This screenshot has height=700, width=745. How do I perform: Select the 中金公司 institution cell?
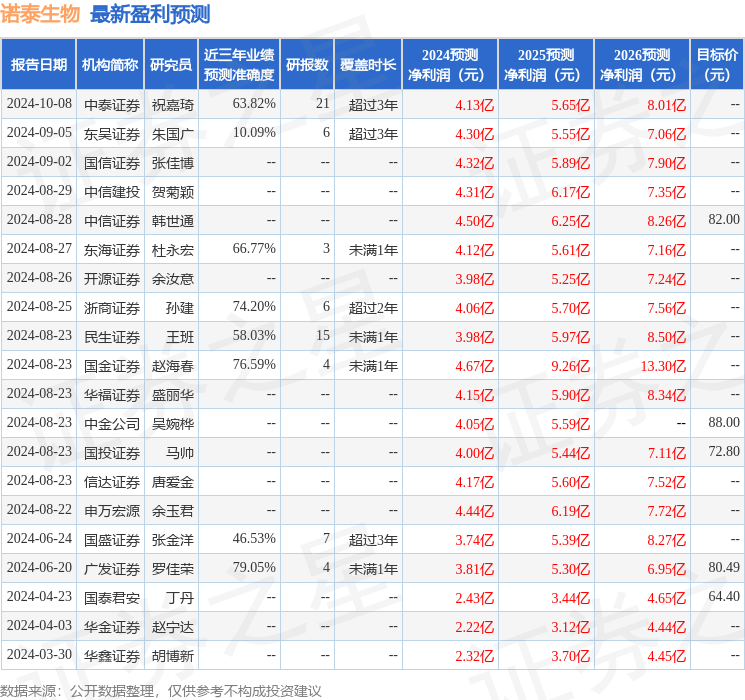[112, 424]
